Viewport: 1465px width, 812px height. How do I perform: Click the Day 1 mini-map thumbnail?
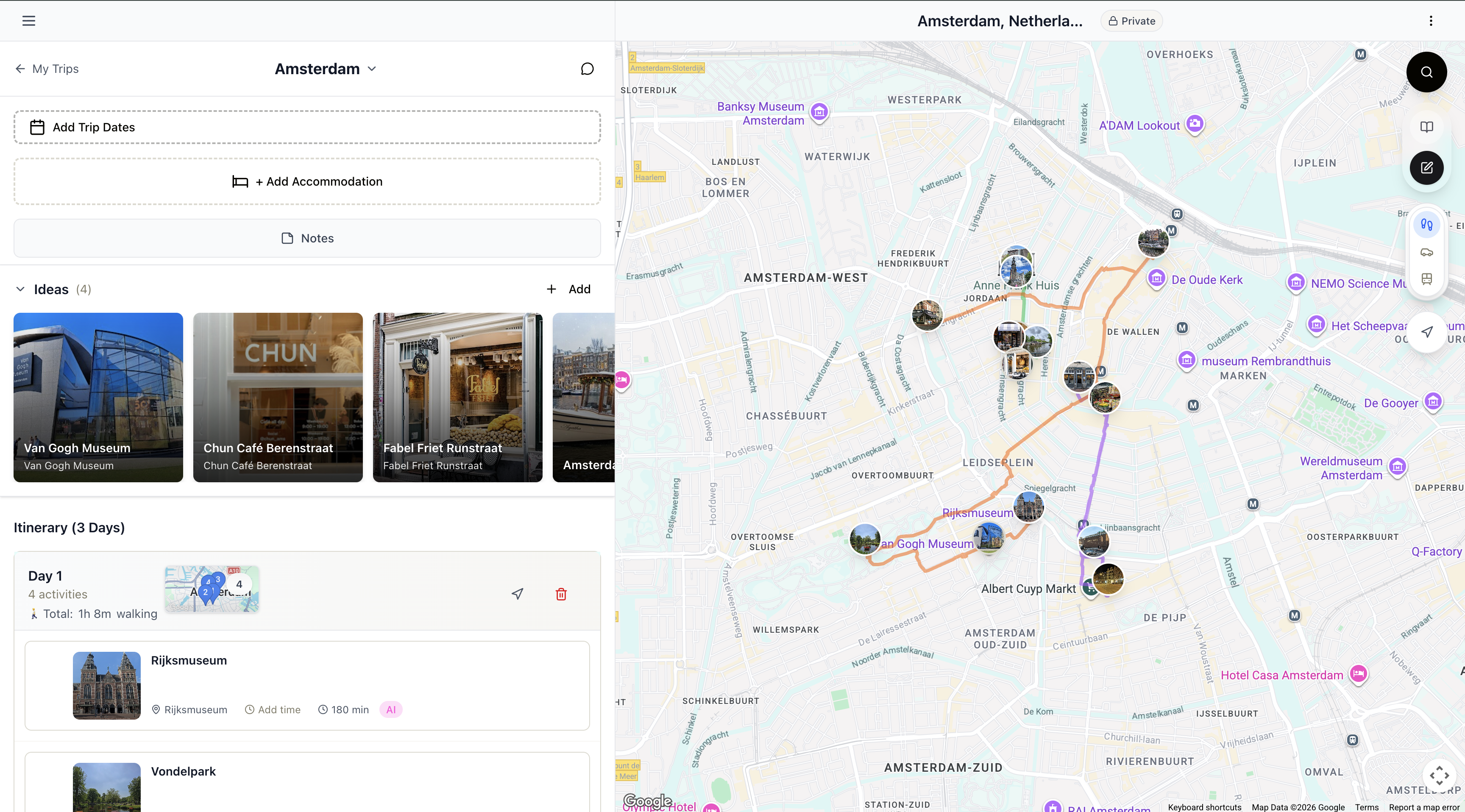pos(212,589)
